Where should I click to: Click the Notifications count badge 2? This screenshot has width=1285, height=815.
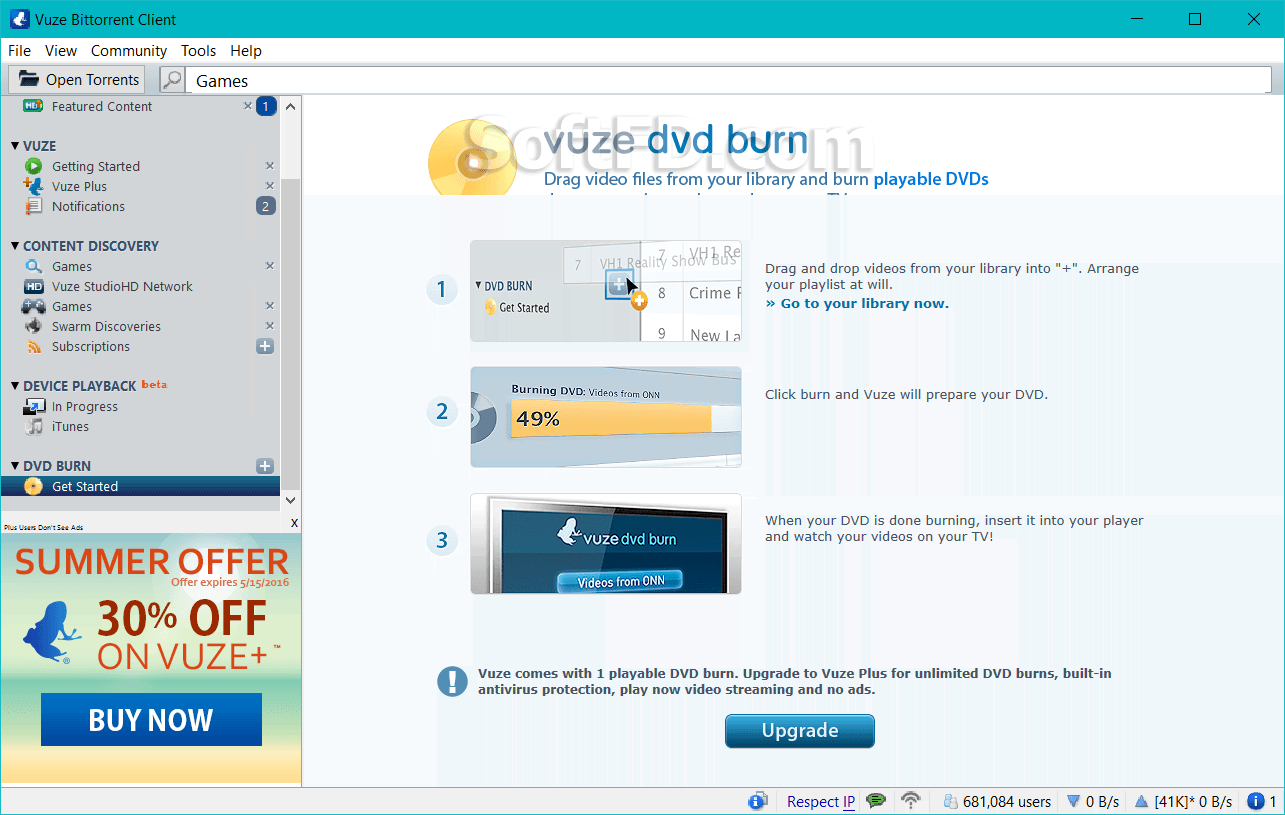(x=265, y=206)
